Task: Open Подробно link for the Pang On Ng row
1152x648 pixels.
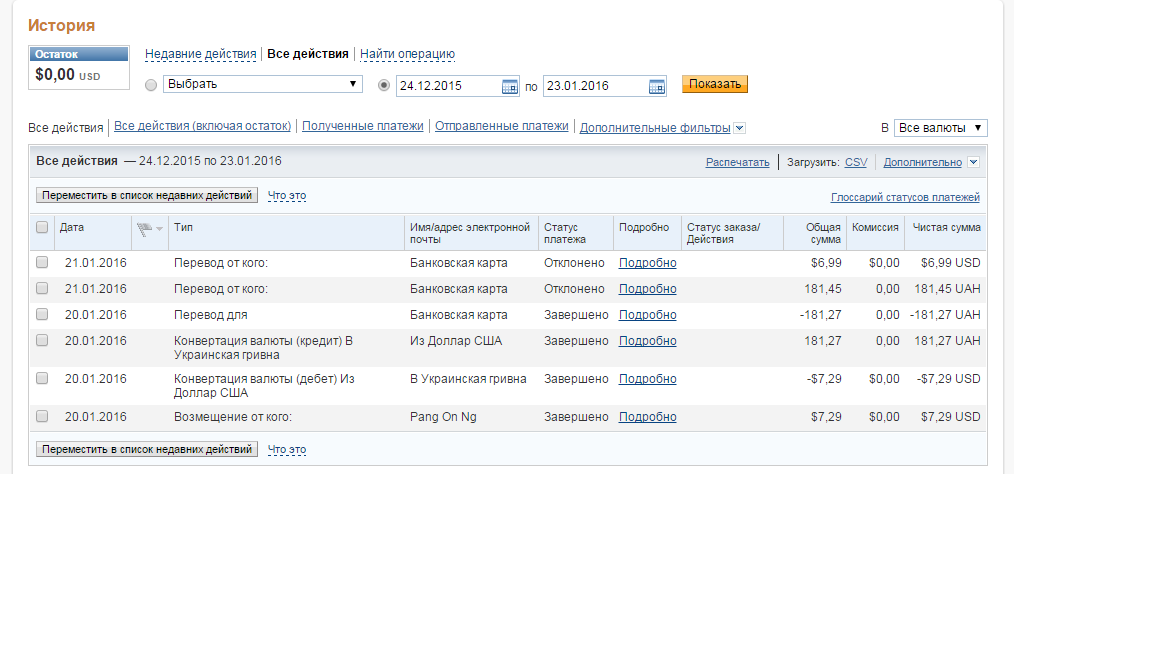Action: point(647,417)
